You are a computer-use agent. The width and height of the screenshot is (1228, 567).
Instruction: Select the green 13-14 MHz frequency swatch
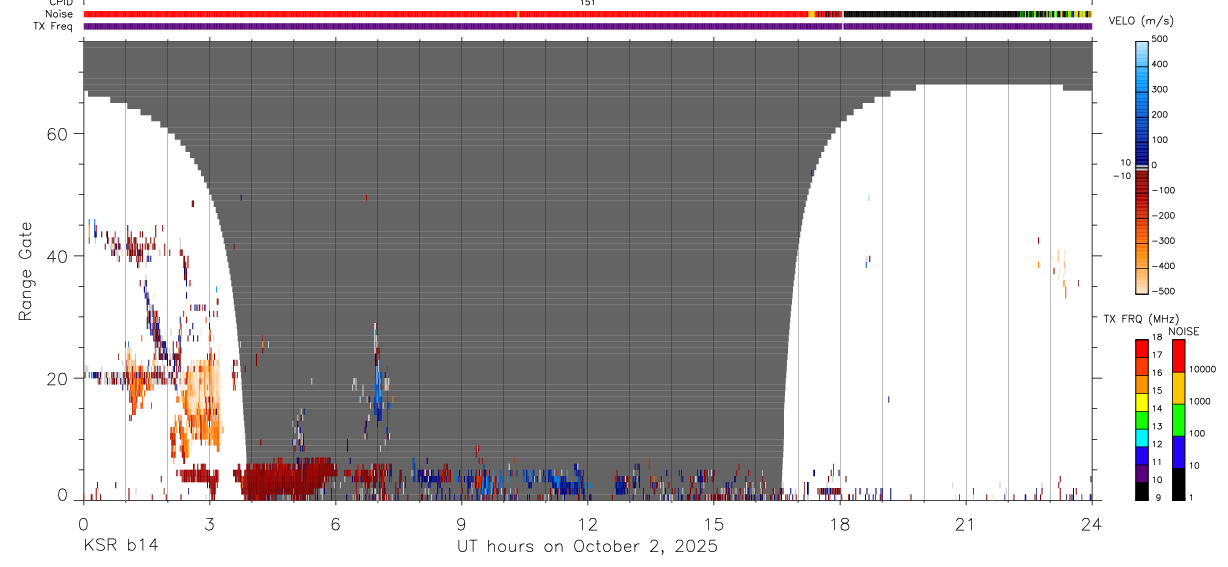(x=1142, y=420)
